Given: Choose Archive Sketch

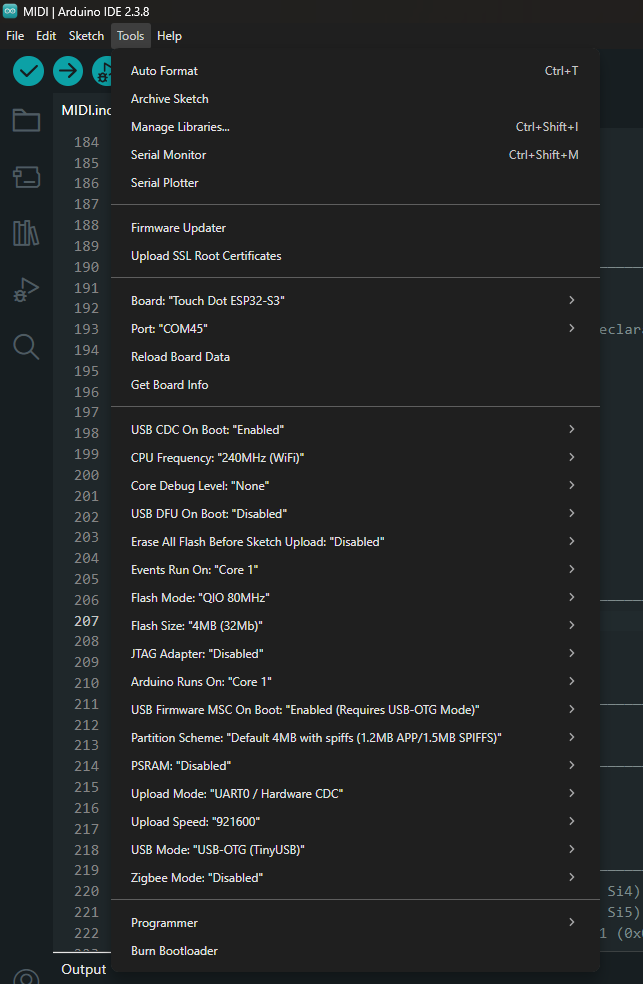Looking at the screenshot, I should [355, 99].
